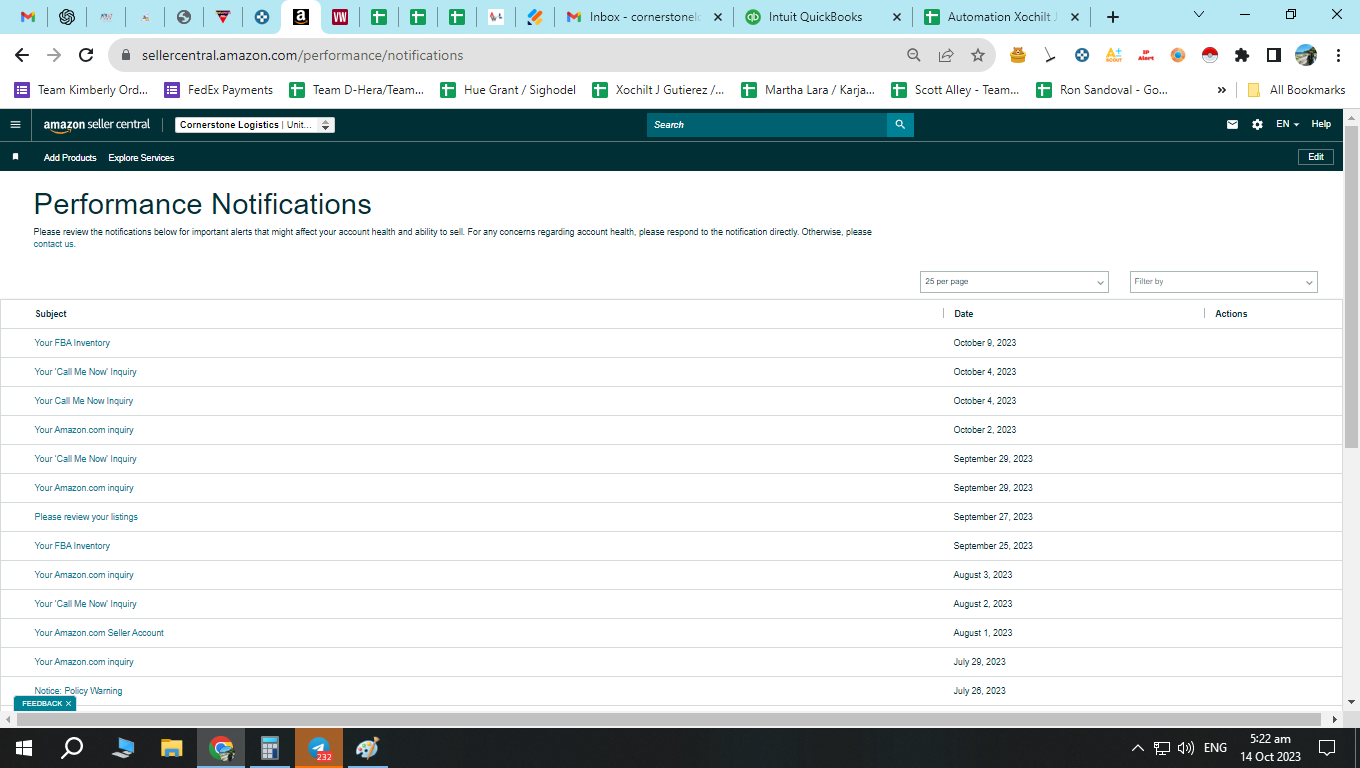1360x768 pixels.
Task: Open the IP Alert extension
Action: [1146, 55]
